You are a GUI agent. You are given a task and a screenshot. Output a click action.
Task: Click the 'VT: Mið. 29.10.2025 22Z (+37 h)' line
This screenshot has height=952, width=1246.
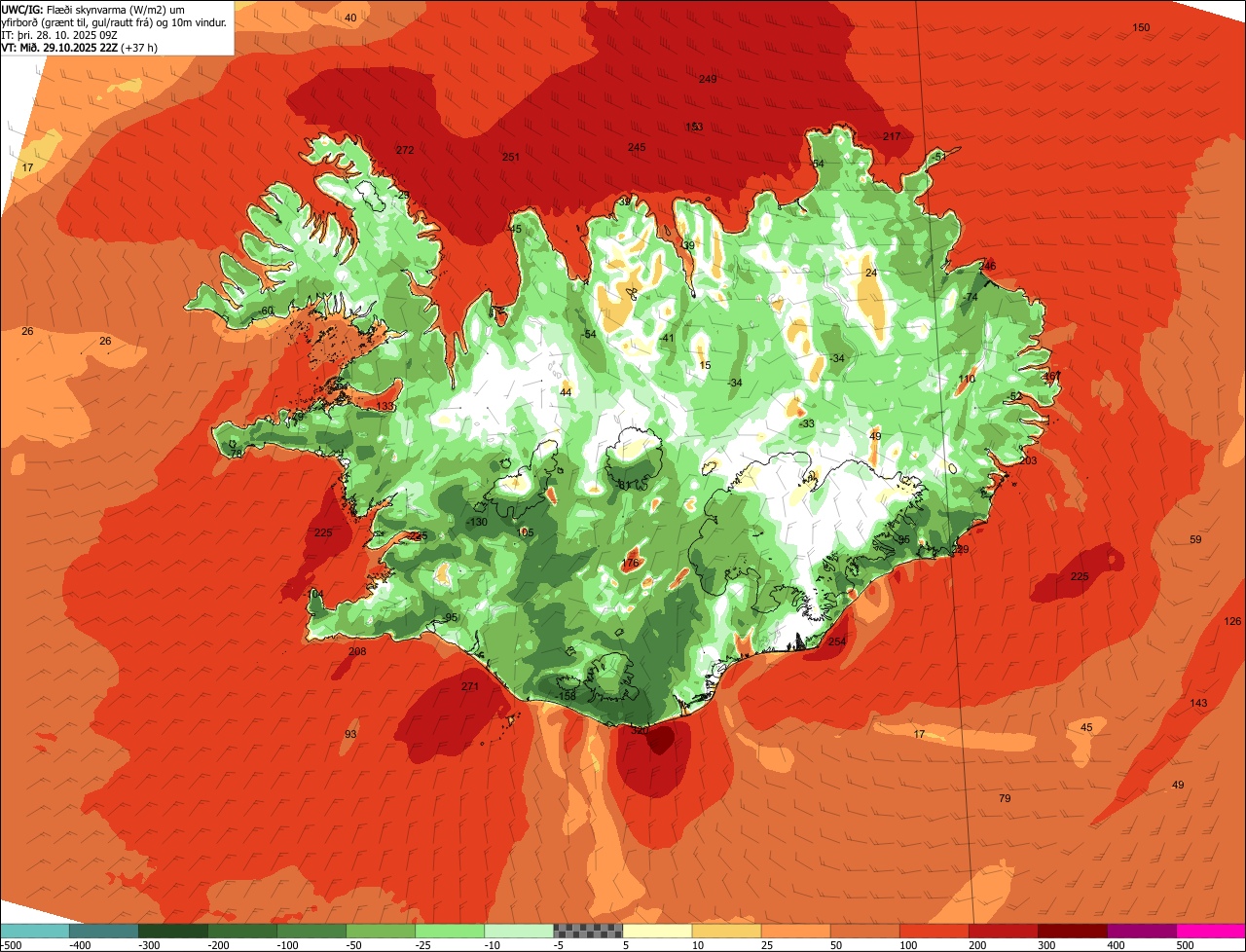80,47
